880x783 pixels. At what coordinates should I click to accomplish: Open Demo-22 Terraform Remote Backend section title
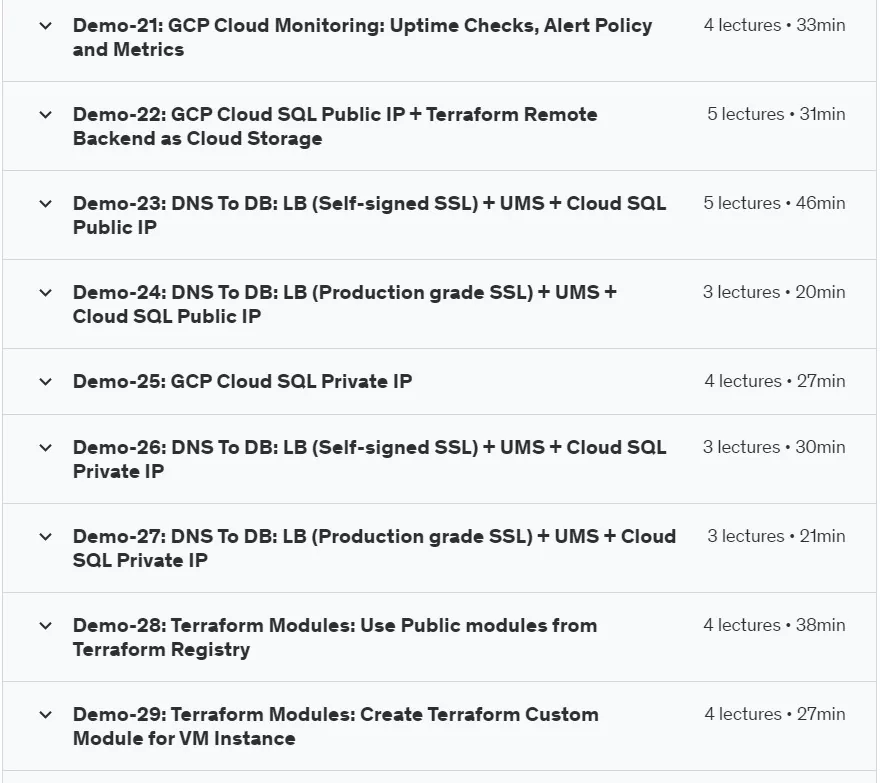pos(335,126)
